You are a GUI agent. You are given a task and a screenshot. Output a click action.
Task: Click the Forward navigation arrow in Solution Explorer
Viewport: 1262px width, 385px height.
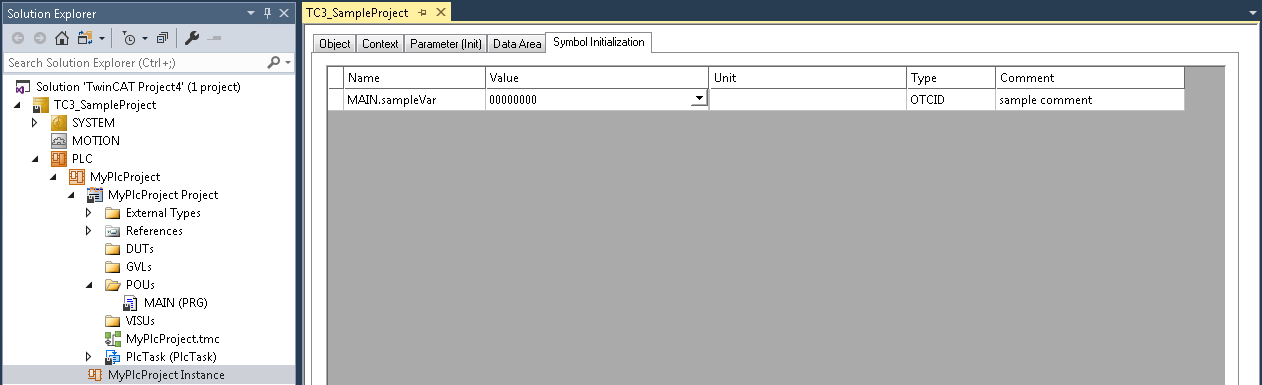[x=40, y=38]
